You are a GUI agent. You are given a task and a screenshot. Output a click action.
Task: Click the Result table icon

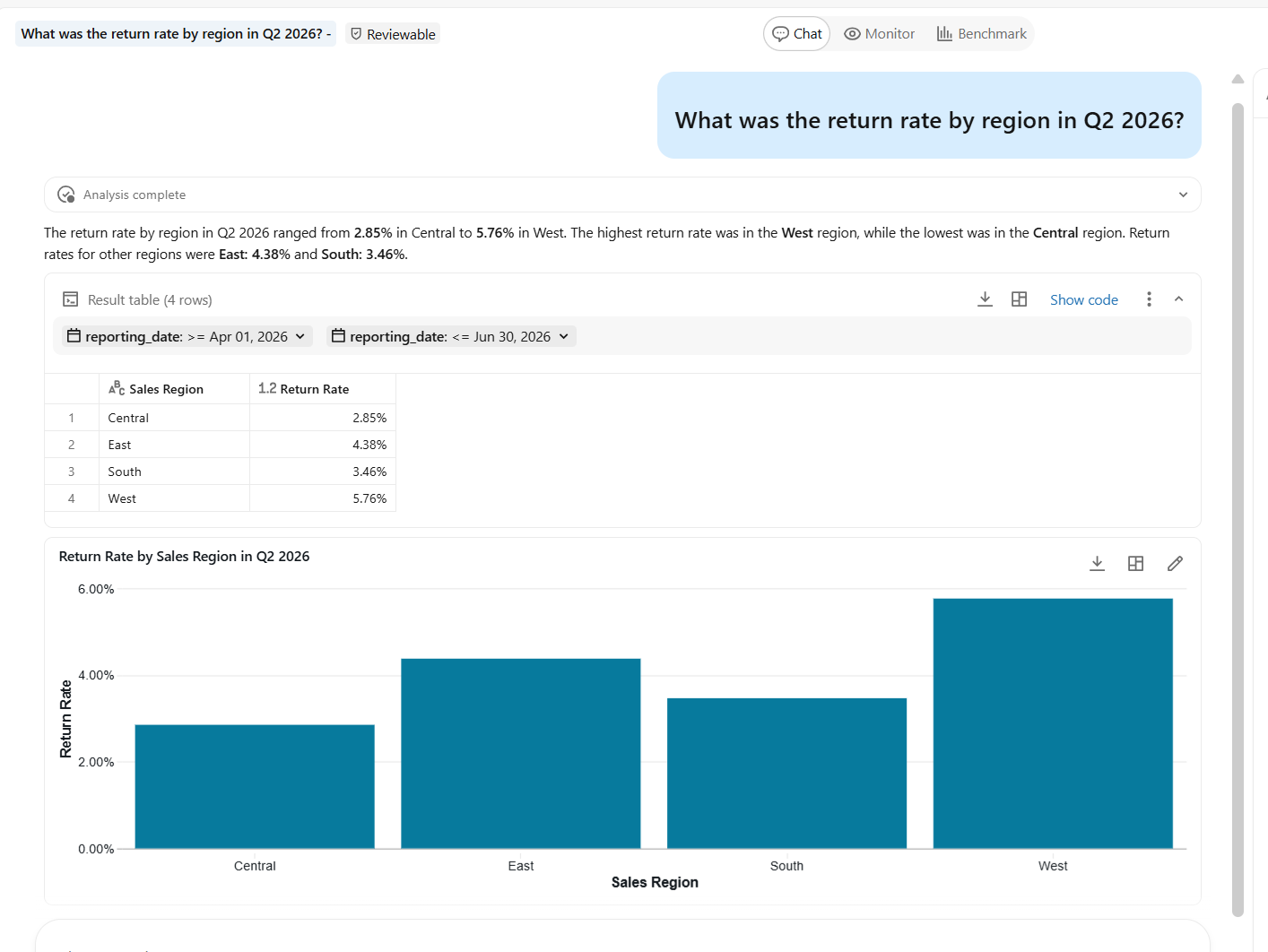pos(70,299)
